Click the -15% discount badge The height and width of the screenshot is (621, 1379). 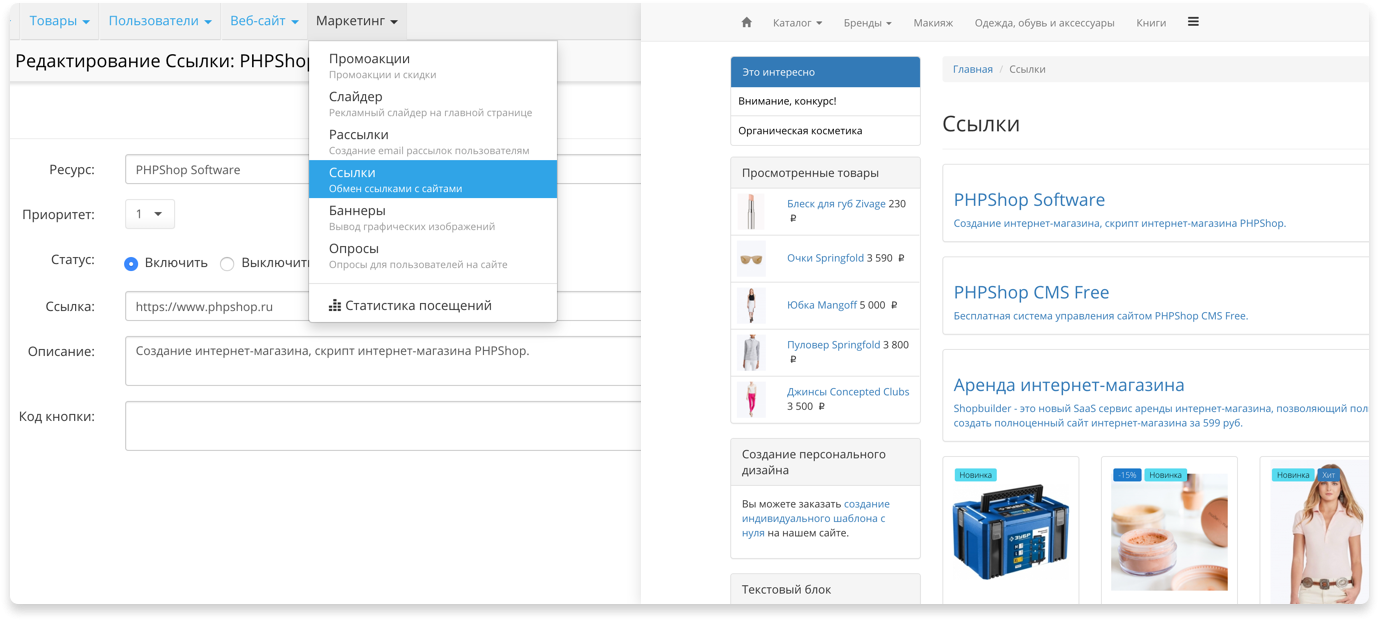[x=1127, y=475]
